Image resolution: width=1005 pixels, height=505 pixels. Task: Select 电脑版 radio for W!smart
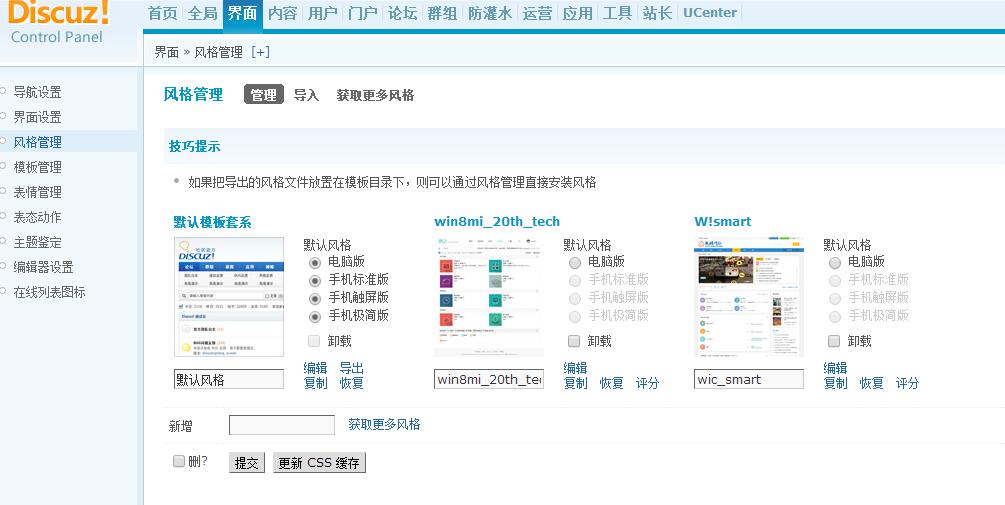835,263
